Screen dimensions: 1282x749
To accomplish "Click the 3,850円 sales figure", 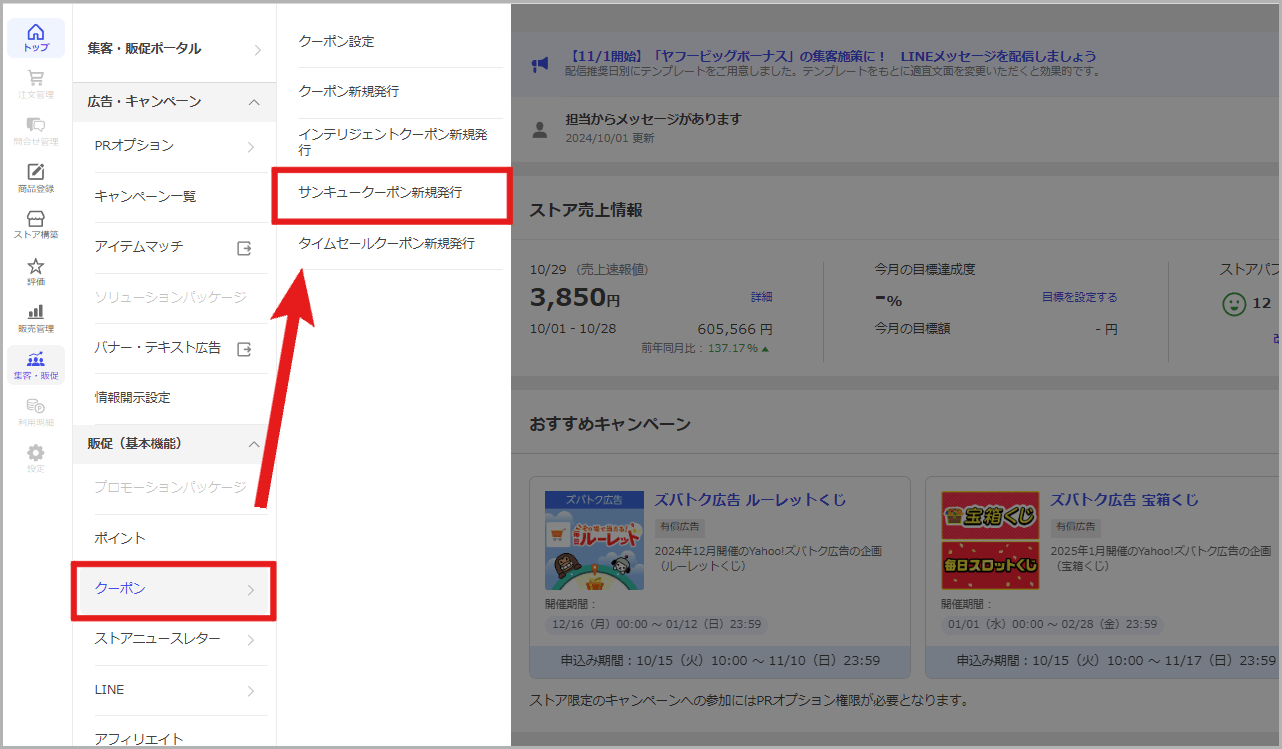I will [575, 297].
